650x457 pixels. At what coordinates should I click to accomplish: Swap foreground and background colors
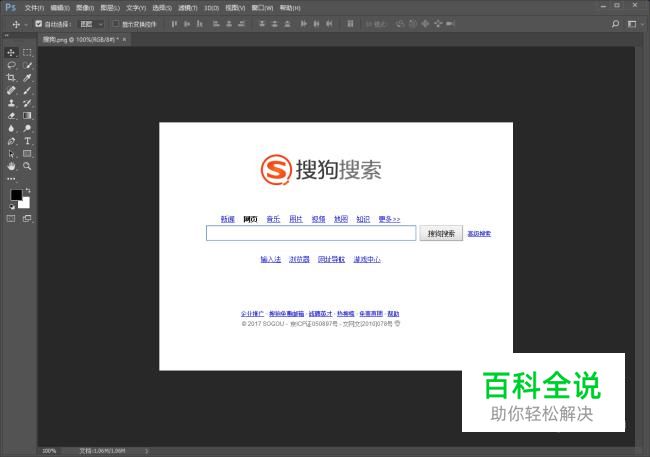[28, 190]
